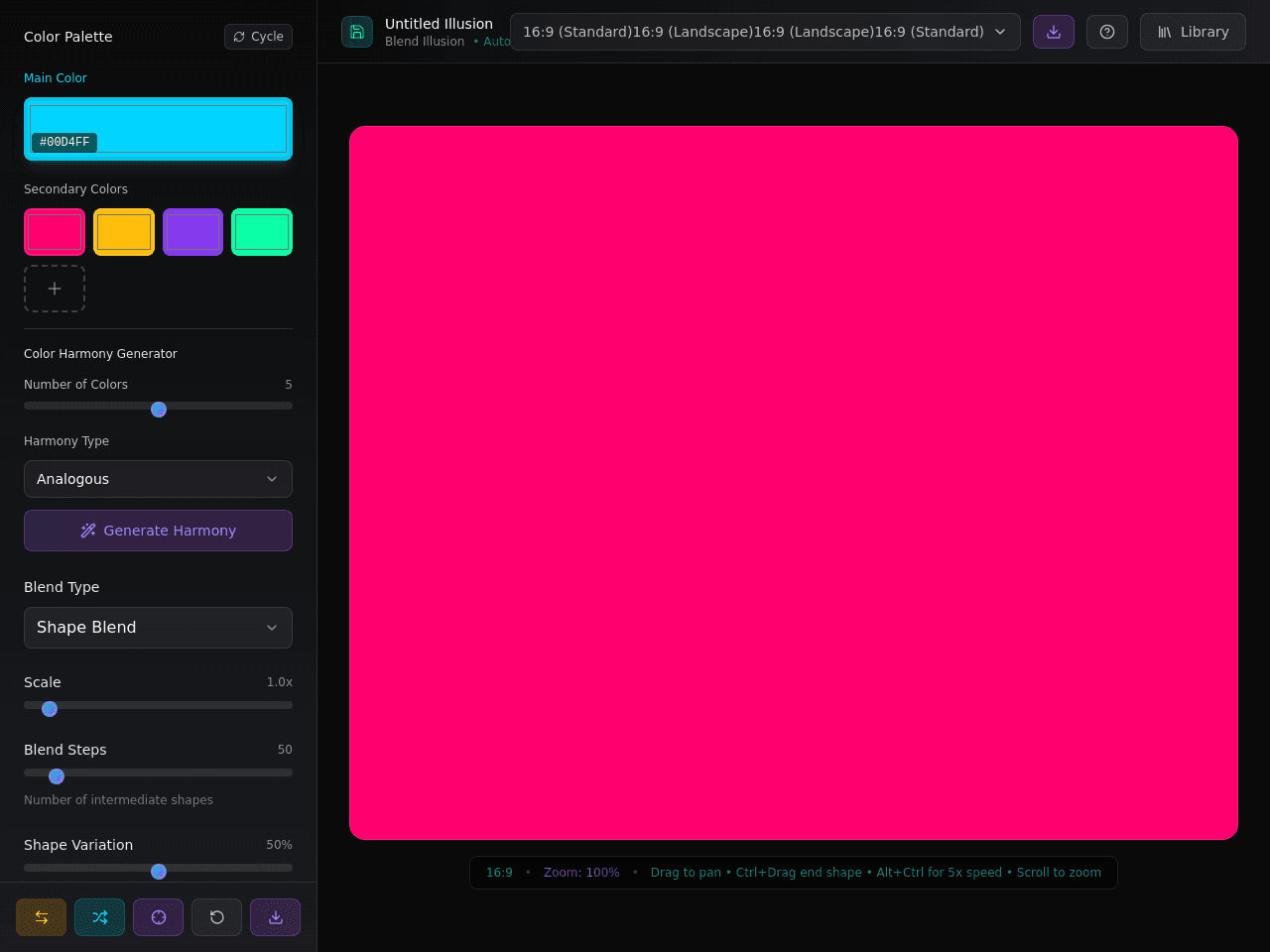The image size is (1270, 952).
Task: Click the reset rotate arrow icon
Action: pos(216,917)
